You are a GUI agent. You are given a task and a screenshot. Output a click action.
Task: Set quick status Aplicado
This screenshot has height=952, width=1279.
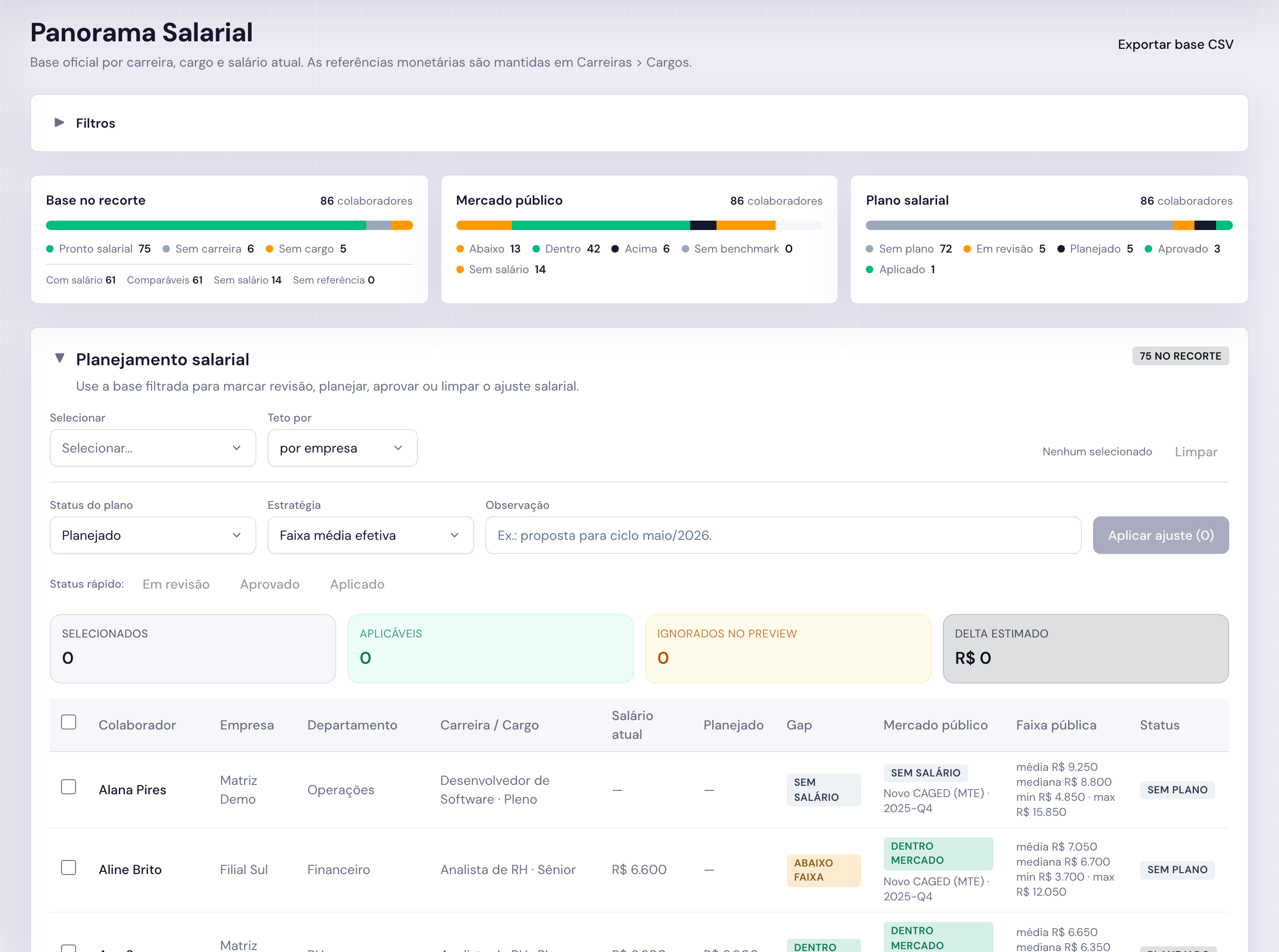pyautogui.click(x=357, y=584)
